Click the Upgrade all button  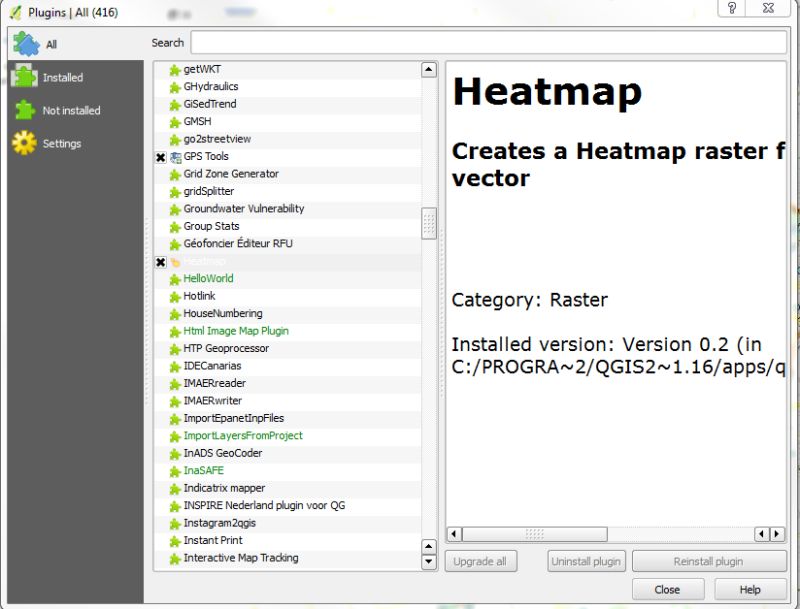point(480,561)
